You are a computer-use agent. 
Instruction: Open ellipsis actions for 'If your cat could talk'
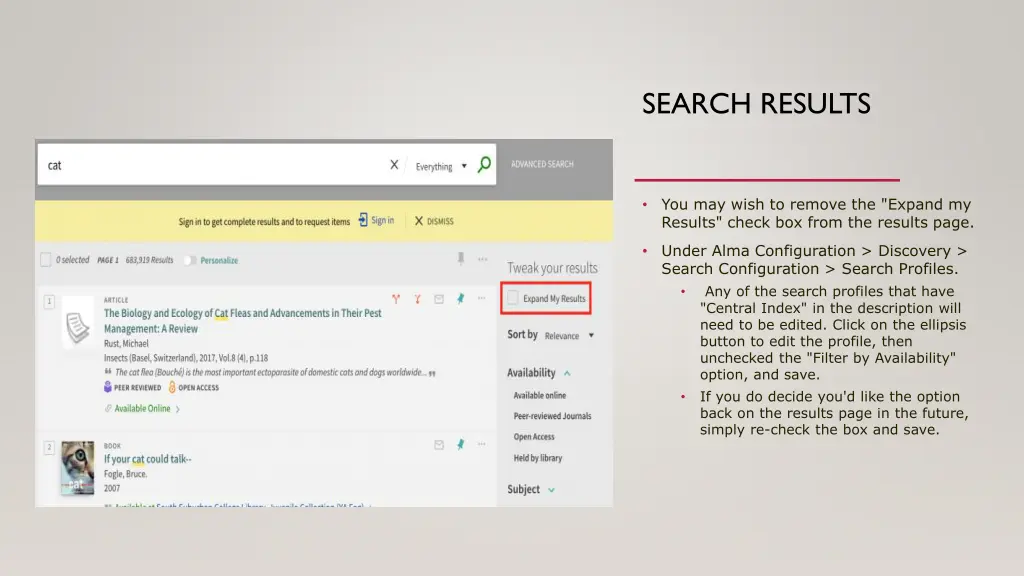click(x=481, y=444)
